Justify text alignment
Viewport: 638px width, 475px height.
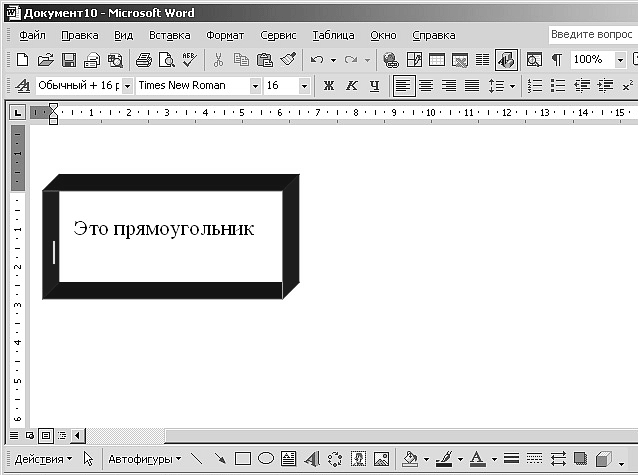click(x=472, y=85)
